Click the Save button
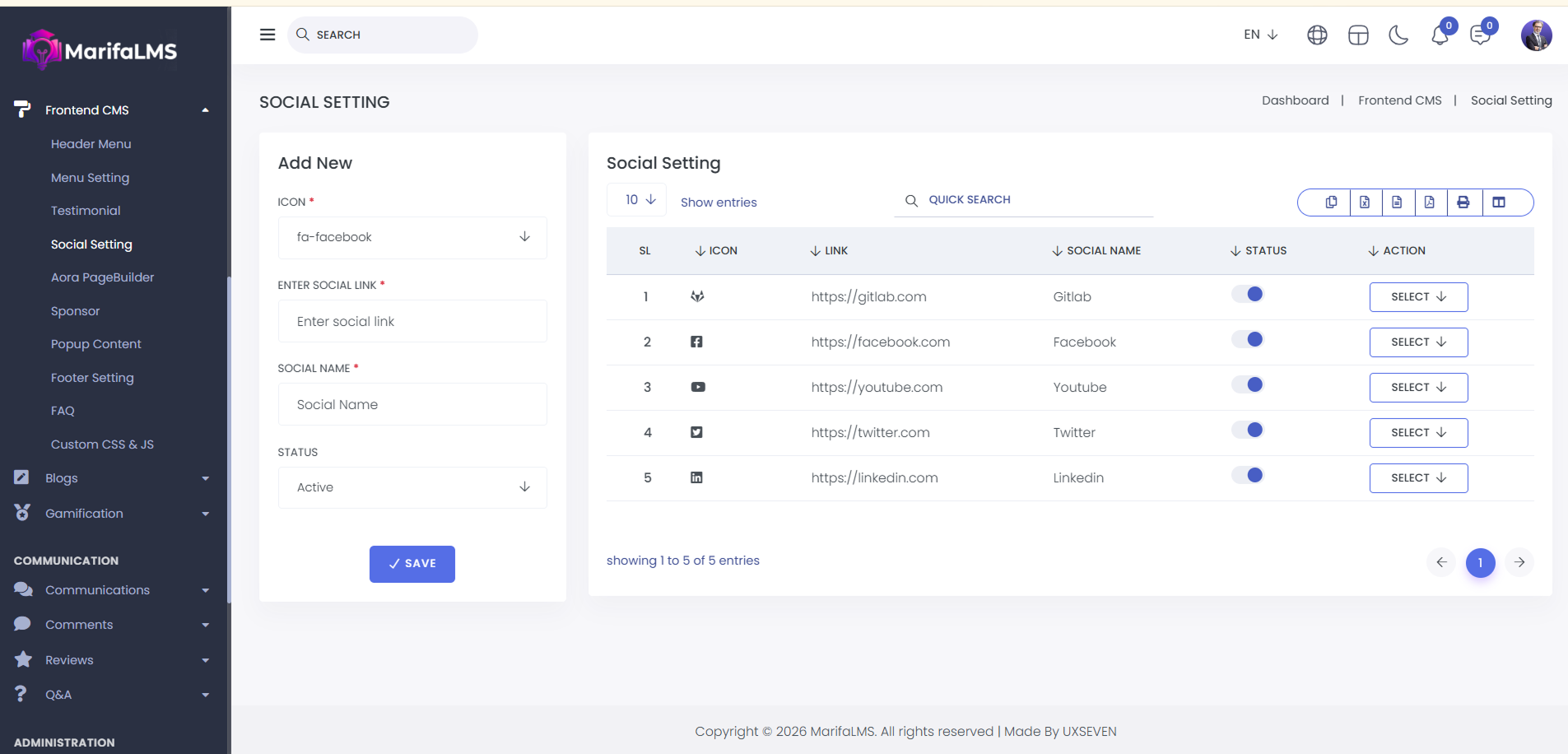 coord(412,564)
